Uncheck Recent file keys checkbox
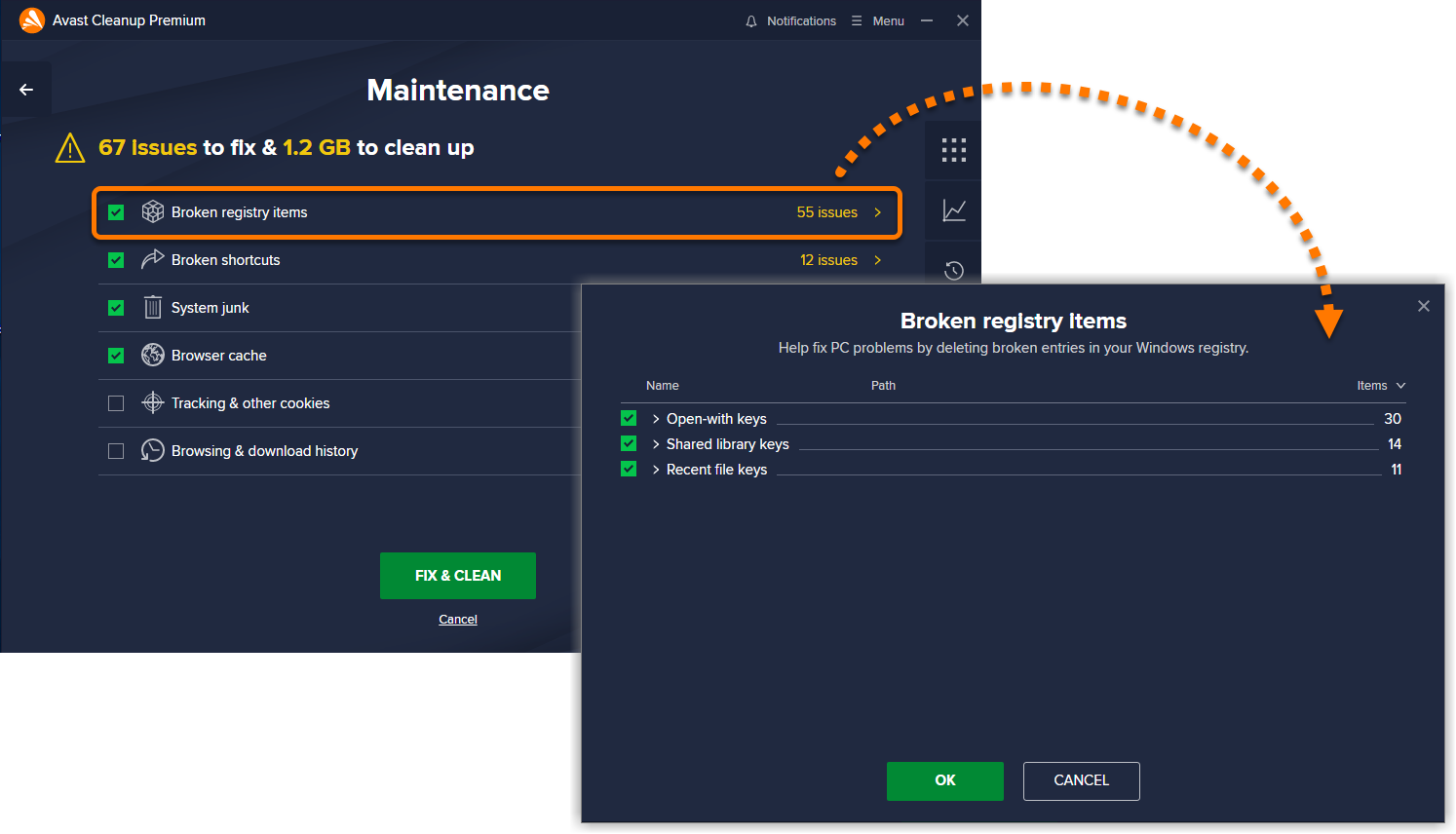Image resolution: width=1456 pixels, height=834 pixels. [629, 469]
